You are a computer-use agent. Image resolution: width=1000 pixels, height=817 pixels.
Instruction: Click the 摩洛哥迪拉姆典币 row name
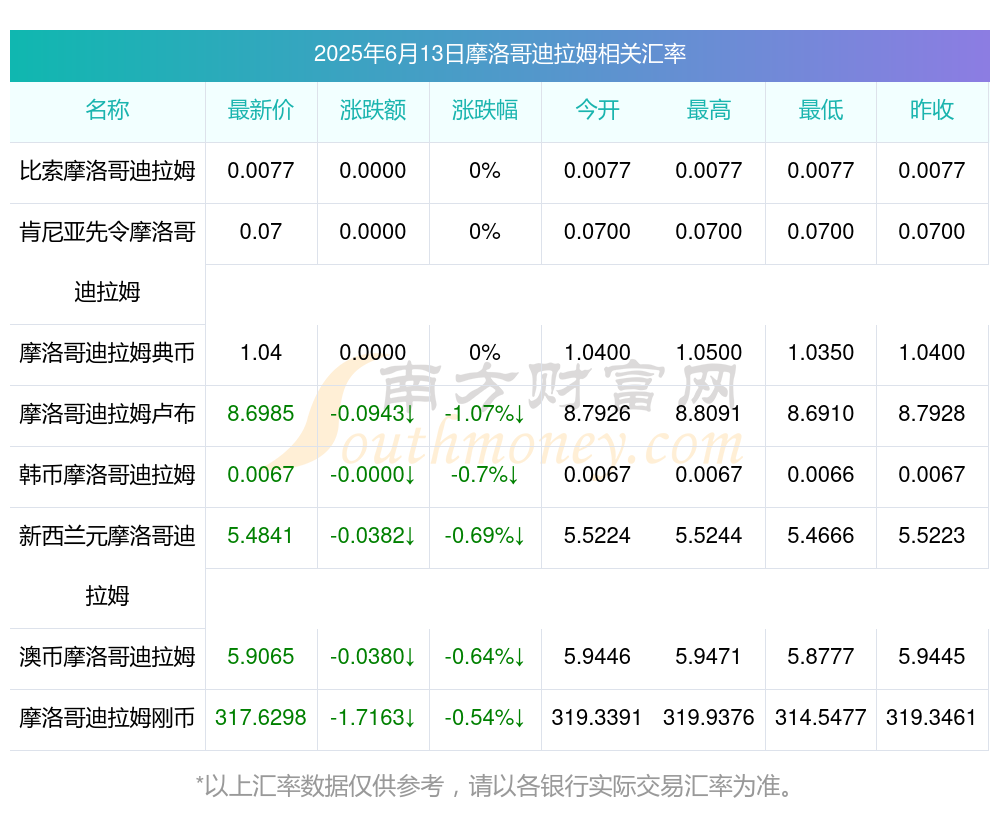107,353
